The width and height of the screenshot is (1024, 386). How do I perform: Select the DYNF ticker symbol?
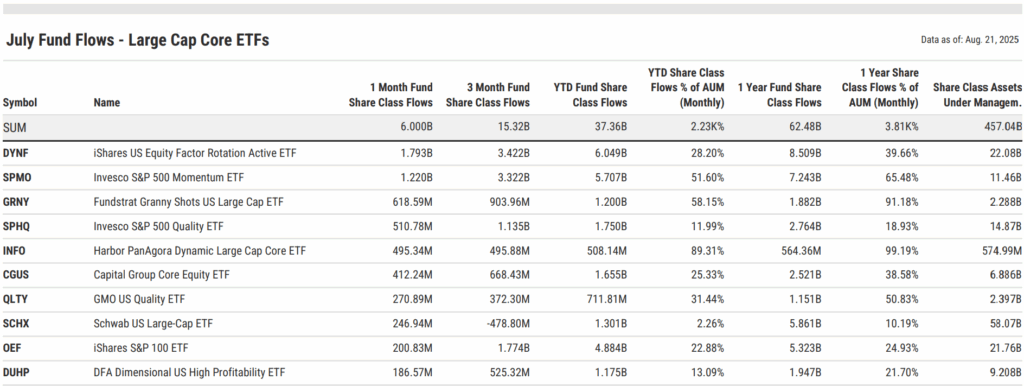coord(16,153)
